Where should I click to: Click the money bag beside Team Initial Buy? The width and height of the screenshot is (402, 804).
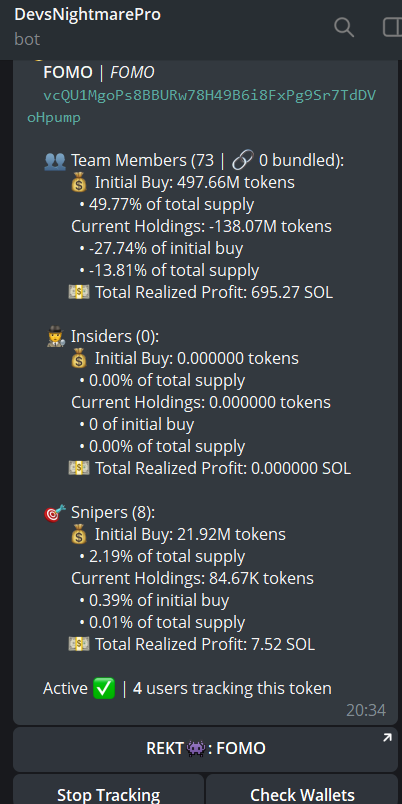(x=79, y=183)
